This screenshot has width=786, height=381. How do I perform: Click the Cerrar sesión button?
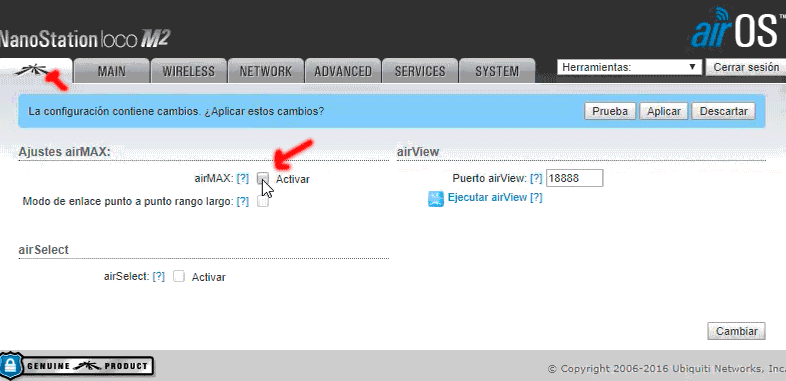[x=746, y=67]
